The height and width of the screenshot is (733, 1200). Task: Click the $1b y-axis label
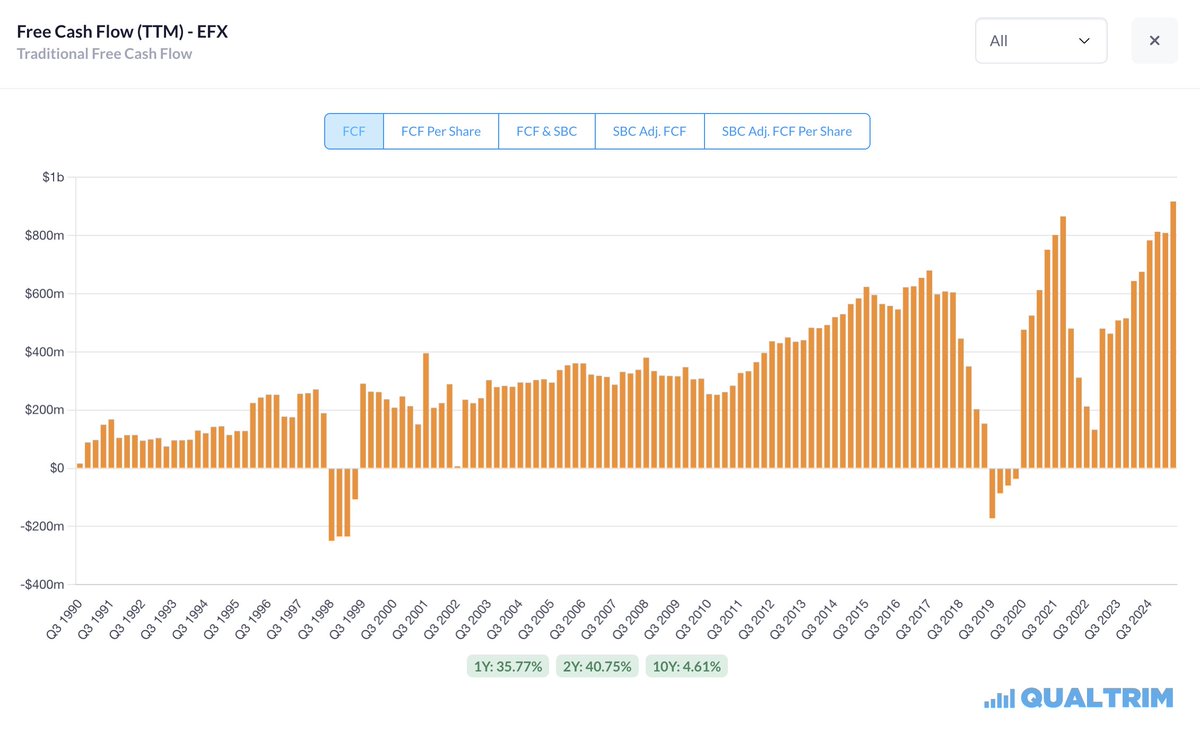pos(54,178)
